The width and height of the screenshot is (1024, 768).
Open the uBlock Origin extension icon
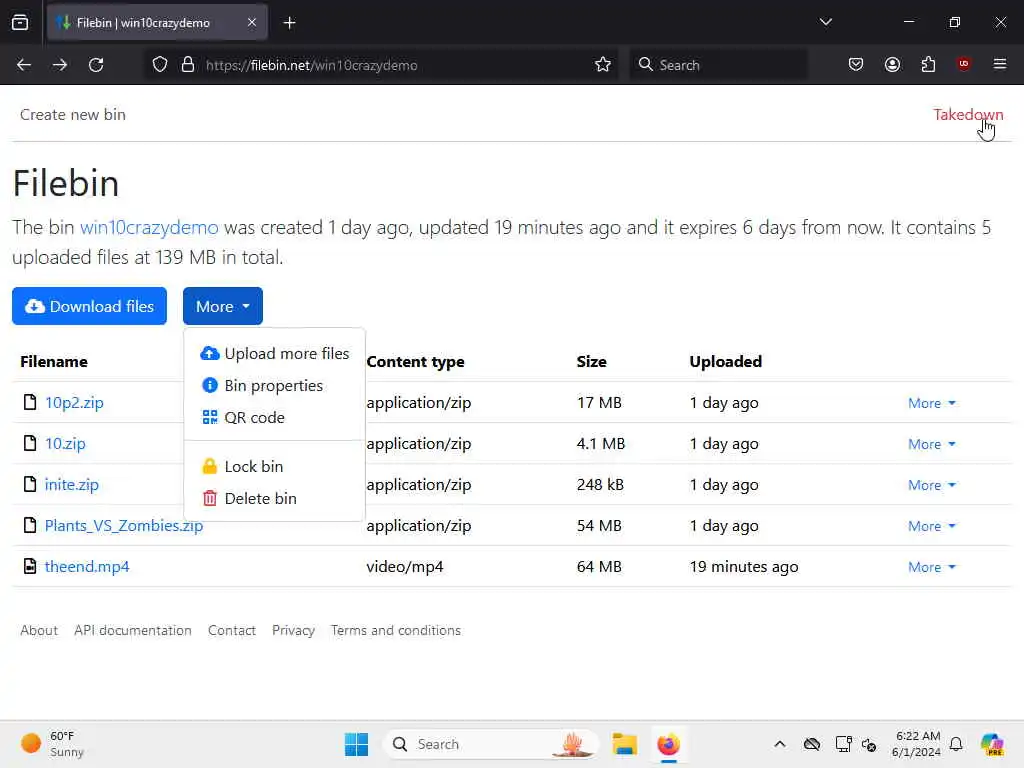point(963,63)
